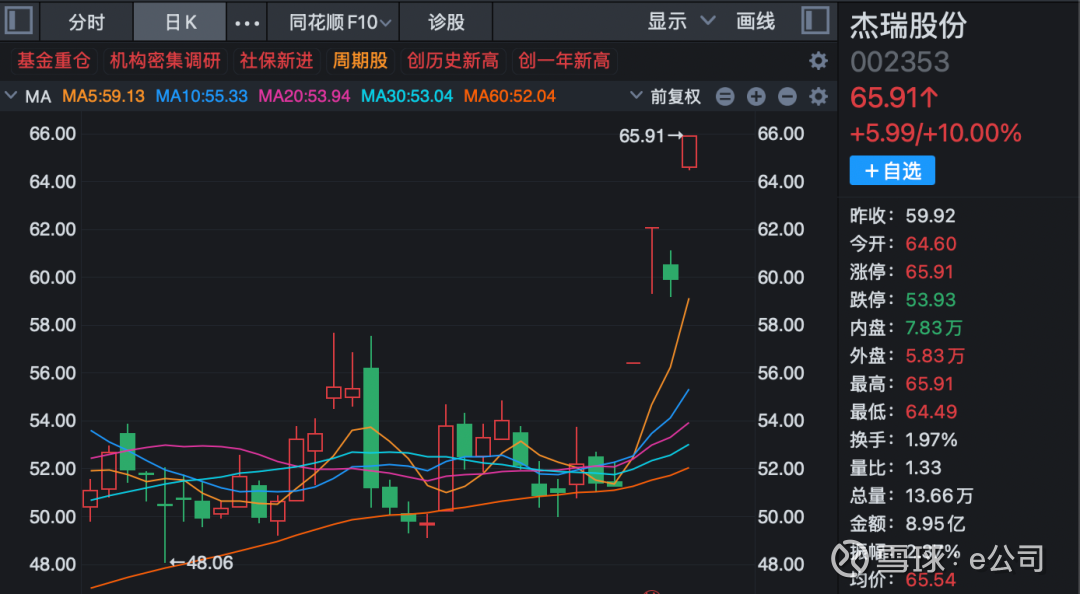Open the more periods ellipsis menu

[x=247, y=23]
